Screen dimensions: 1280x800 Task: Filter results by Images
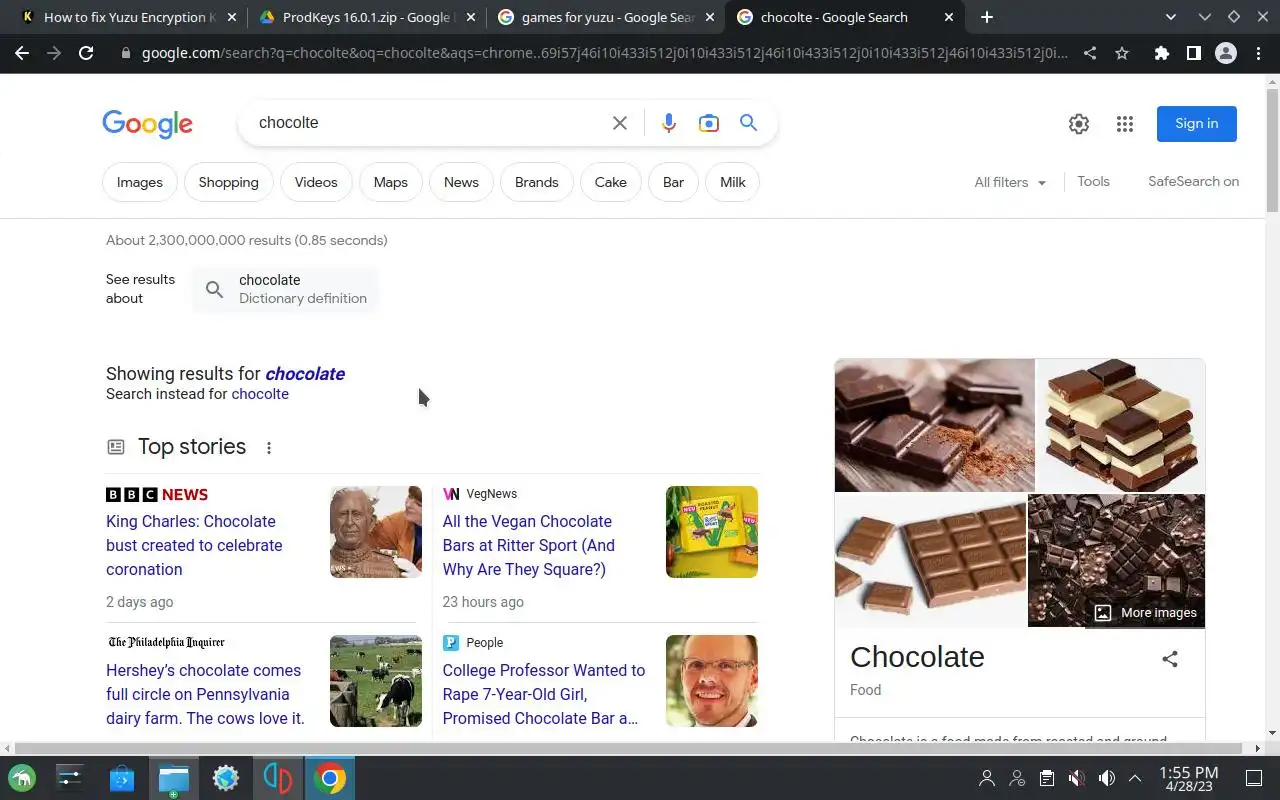140,182
